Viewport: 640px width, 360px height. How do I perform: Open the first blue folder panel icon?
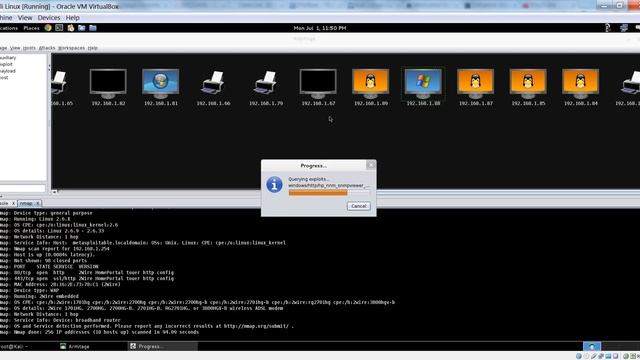[x=82, y=28]
